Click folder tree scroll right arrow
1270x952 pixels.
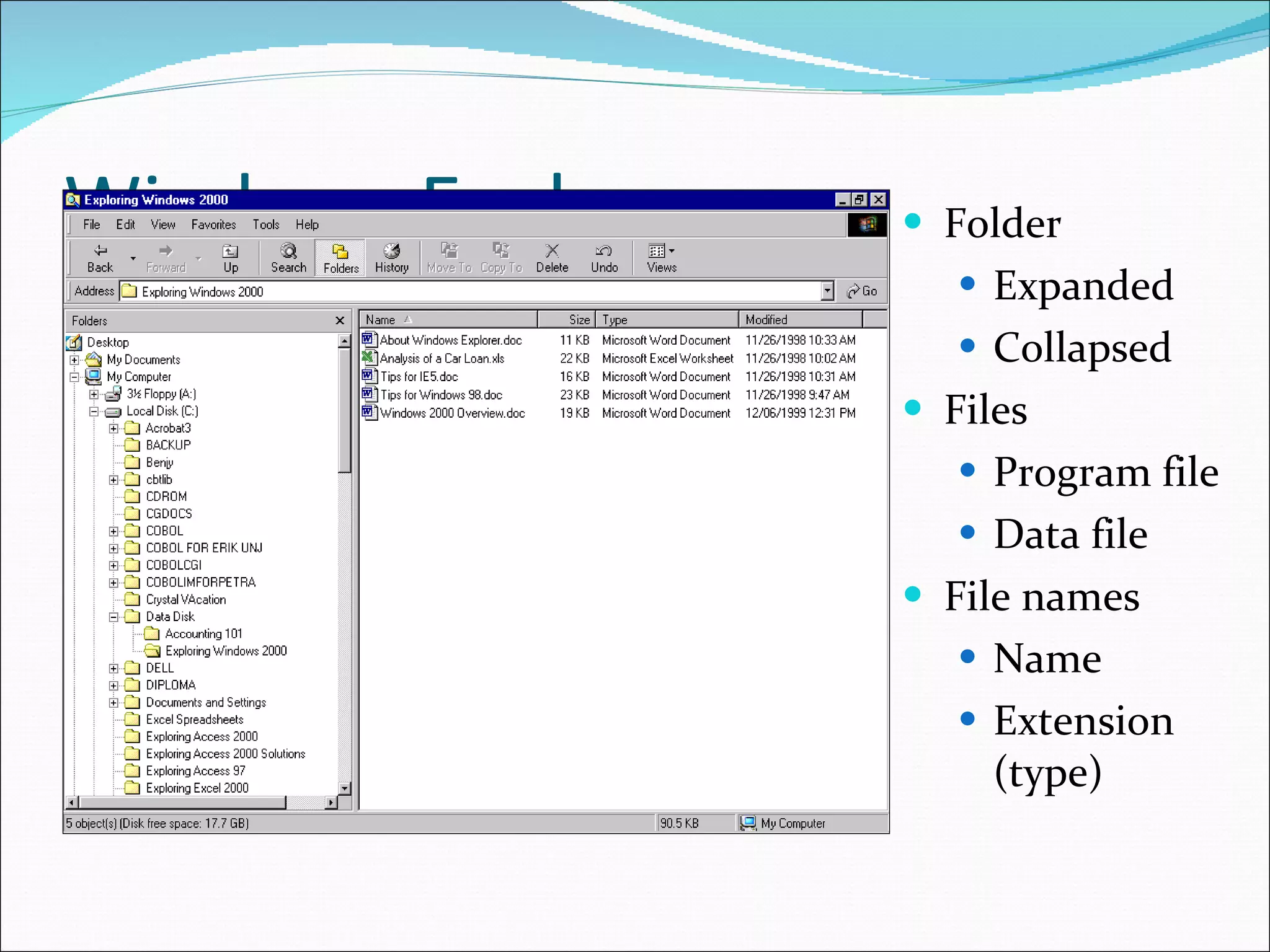pos(332,803)
